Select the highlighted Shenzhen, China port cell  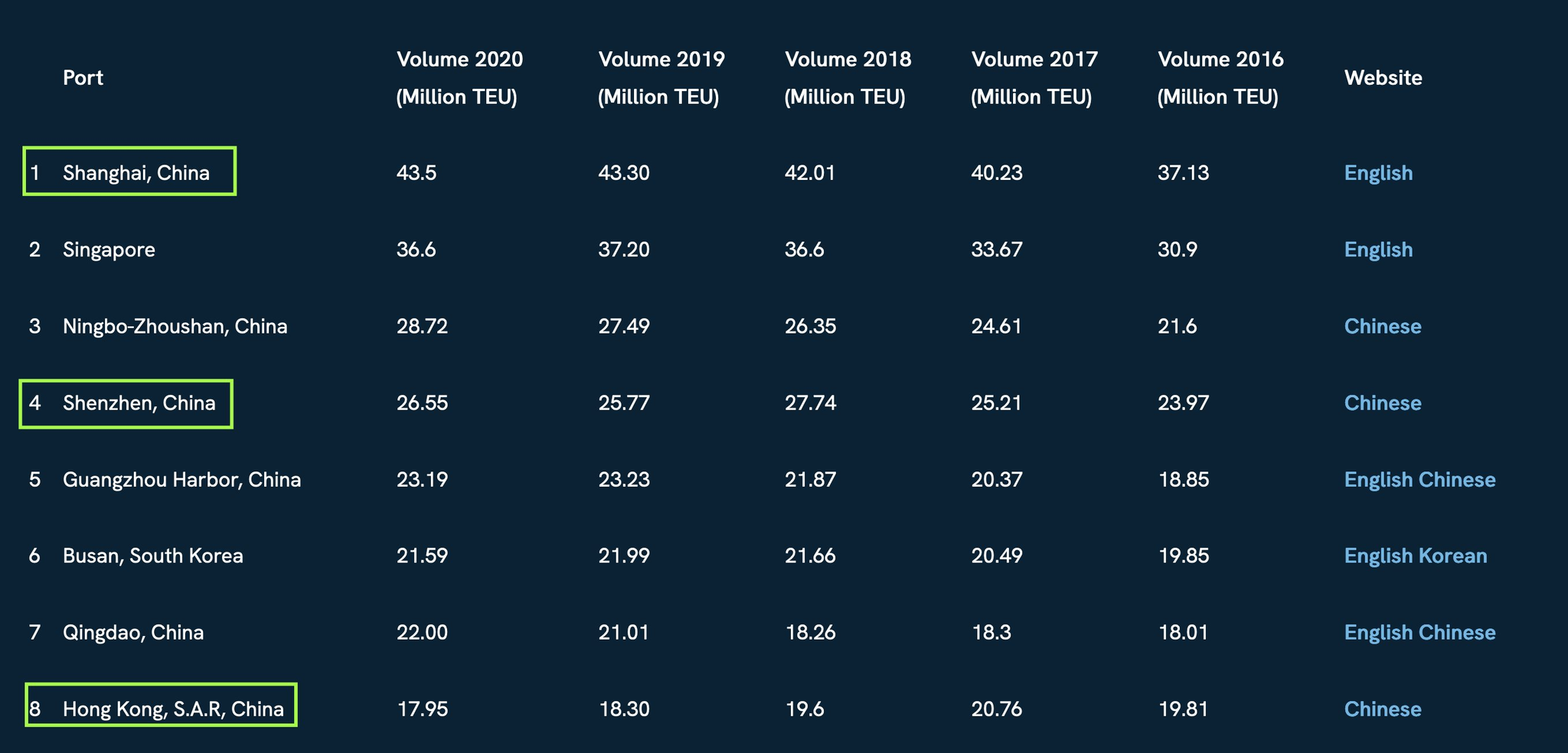point(126,404)
